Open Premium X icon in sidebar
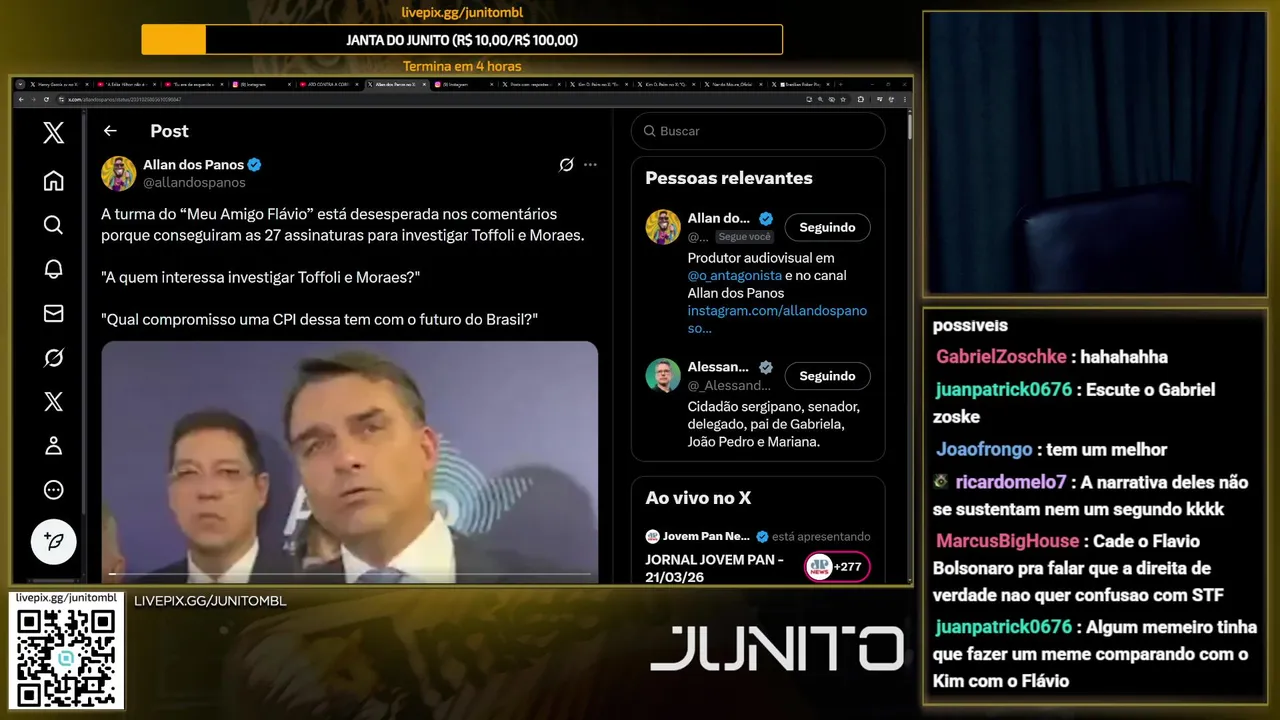This screenshot has width=1280, height=720. pos(54,402)
